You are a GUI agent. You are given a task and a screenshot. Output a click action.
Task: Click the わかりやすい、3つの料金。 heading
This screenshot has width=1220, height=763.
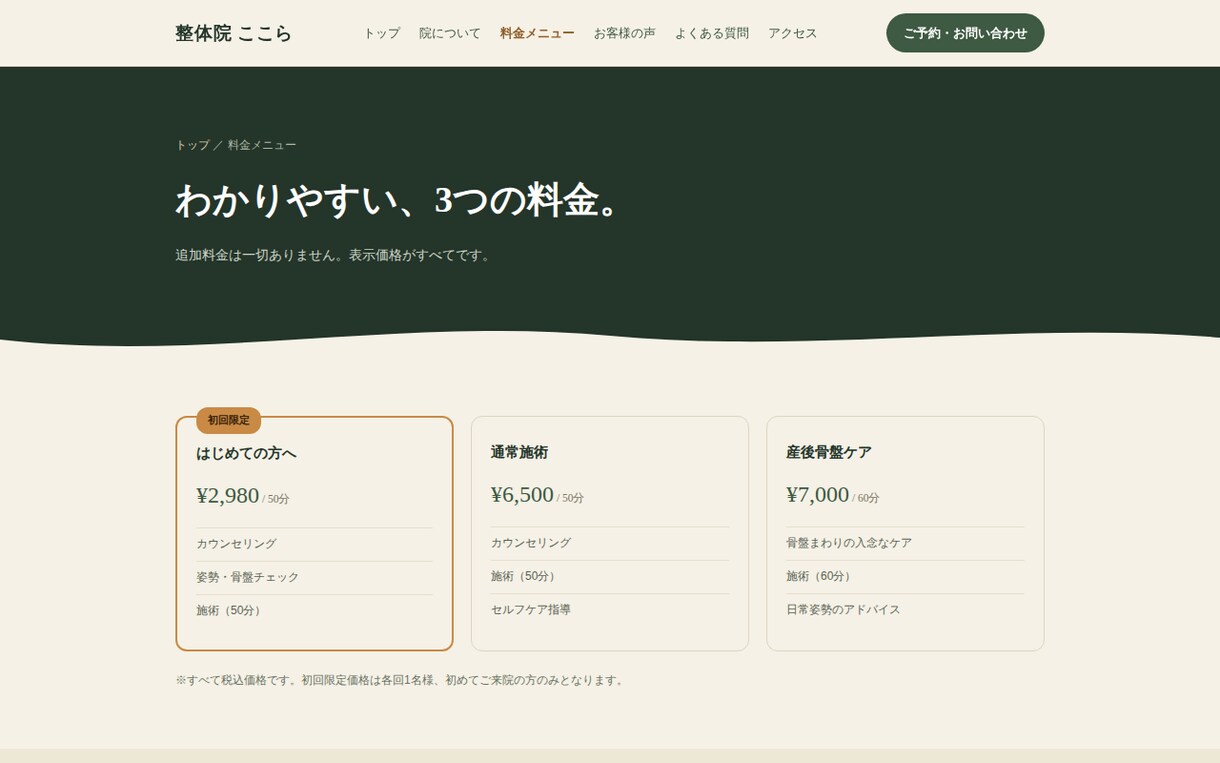pyautogui.click(x=402, y=200)
